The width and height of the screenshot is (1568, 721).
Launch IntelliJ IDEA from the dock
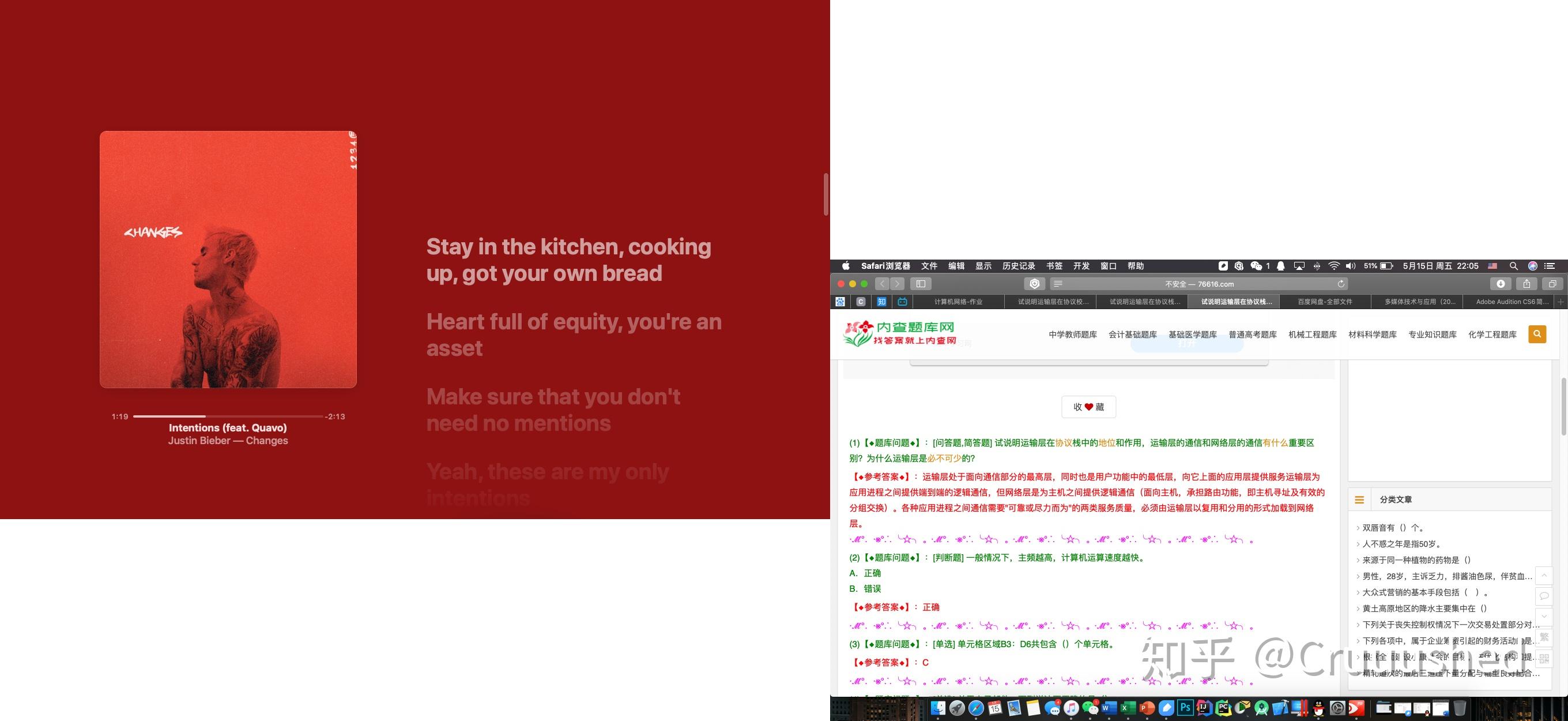(x=1204, y=708)
